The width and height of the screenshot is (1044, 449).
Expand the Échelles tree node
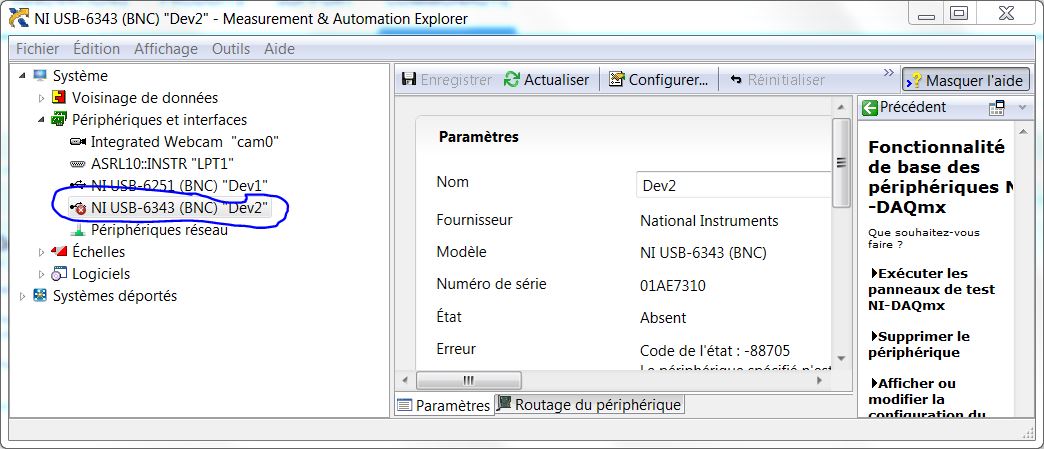[x=41, y=252]
